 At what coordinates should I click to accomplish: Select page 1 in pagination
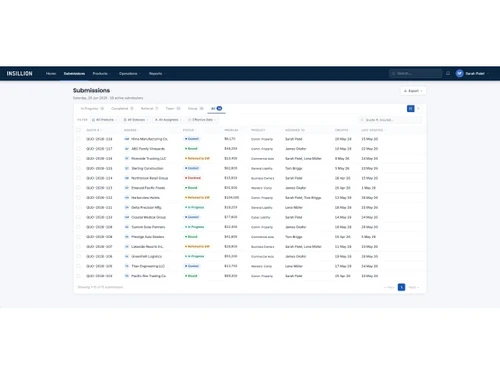(401, 287)
